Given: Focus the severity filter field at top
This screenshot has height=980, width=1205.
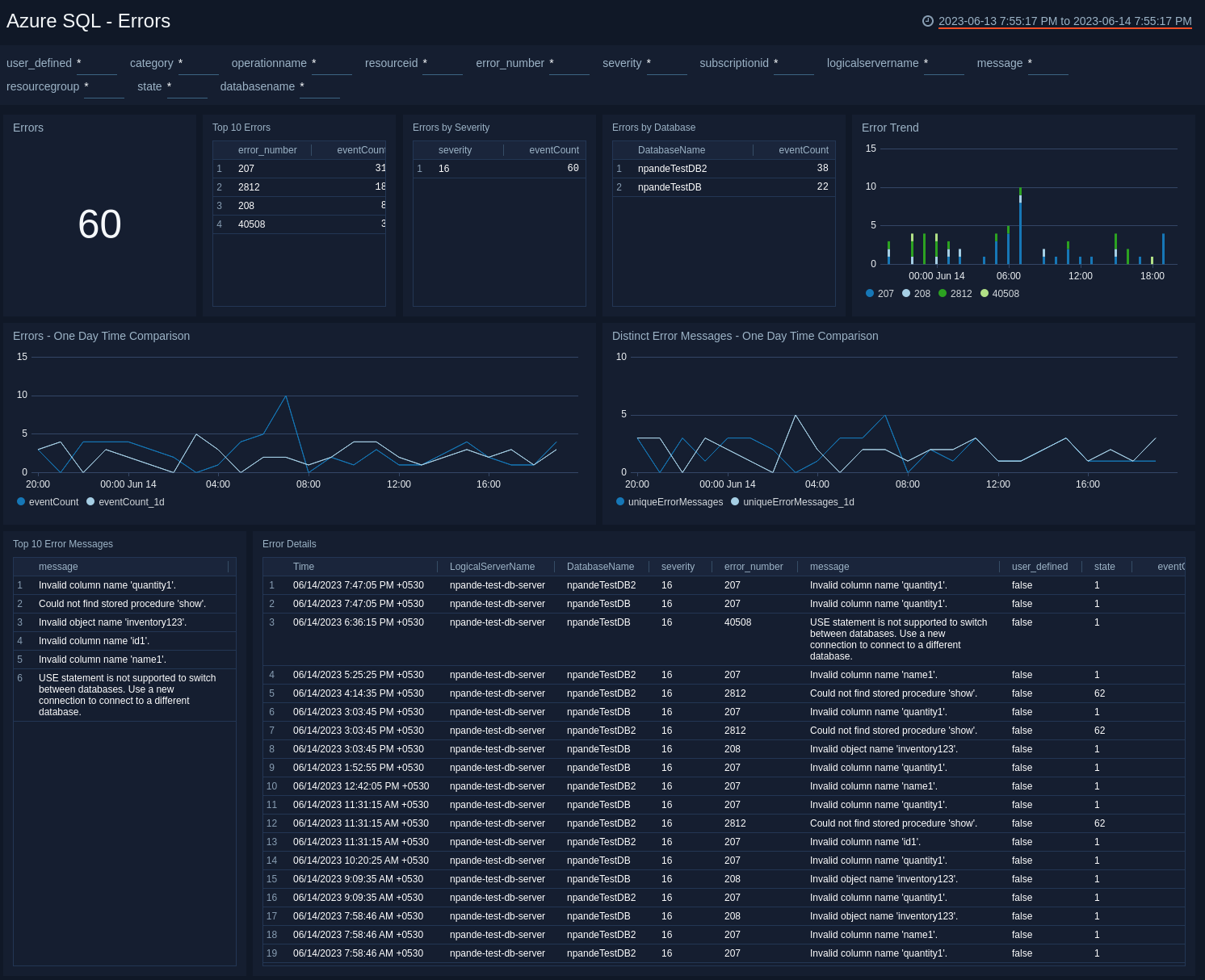Looking at the screenshot, I should click(667, 64).
